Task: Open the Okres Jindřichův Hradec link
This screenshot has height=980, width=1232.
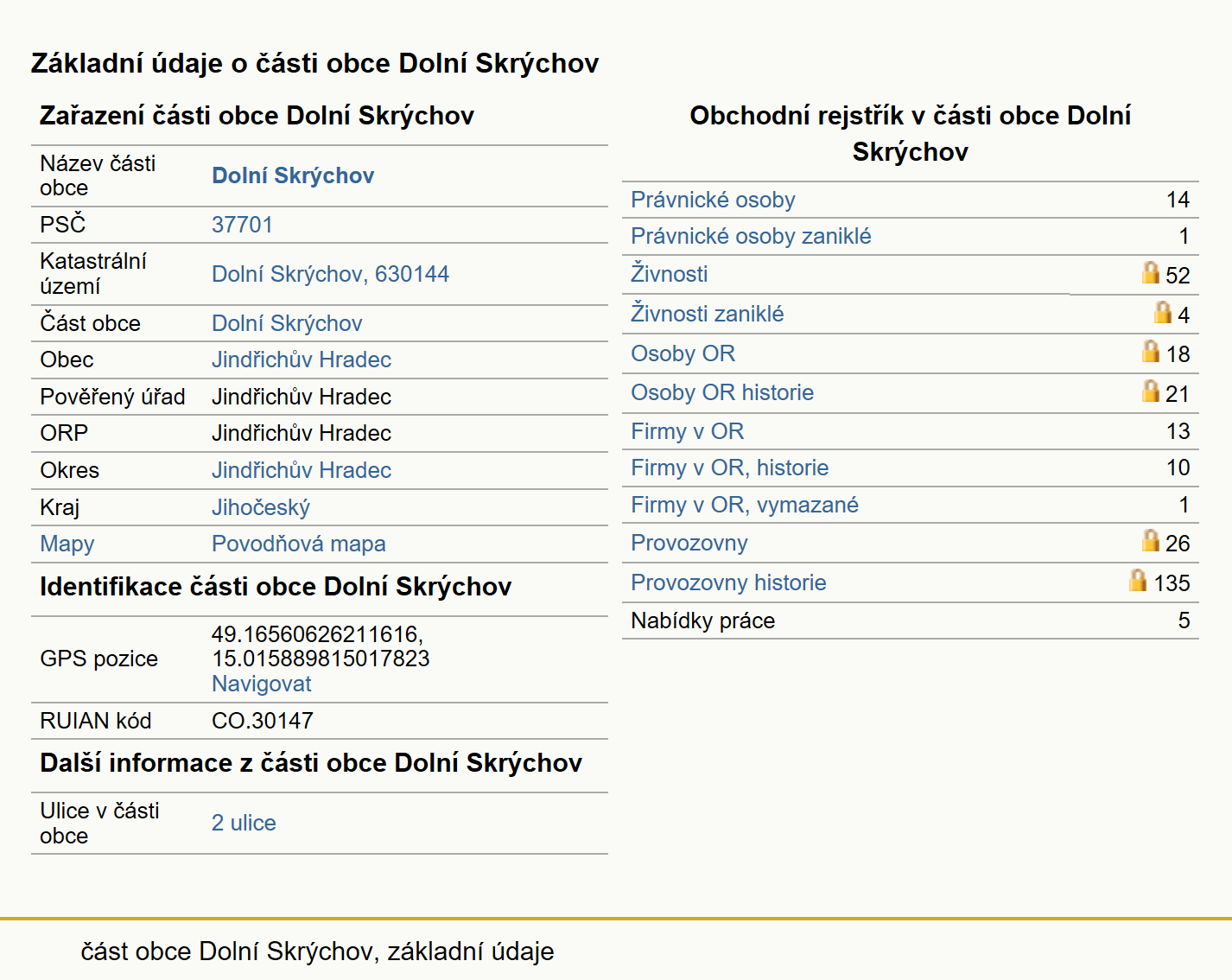Action: (x=302, y=470)
